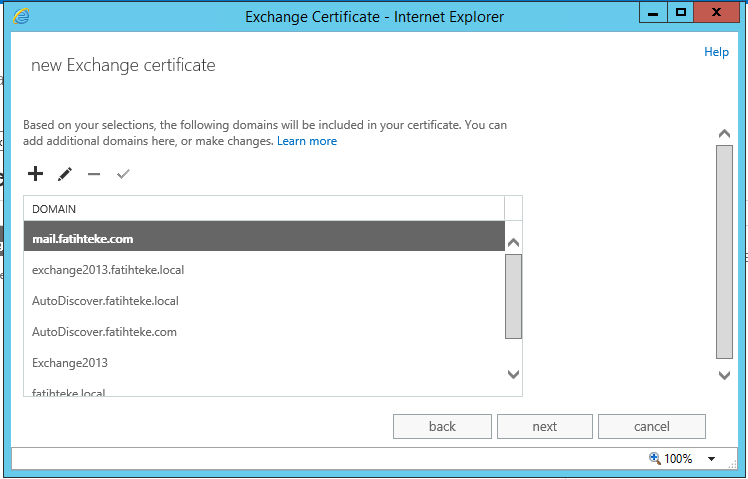Click the DOMAIN column header
The height and width of the screenshot is (479, 748).
point(262,208)
